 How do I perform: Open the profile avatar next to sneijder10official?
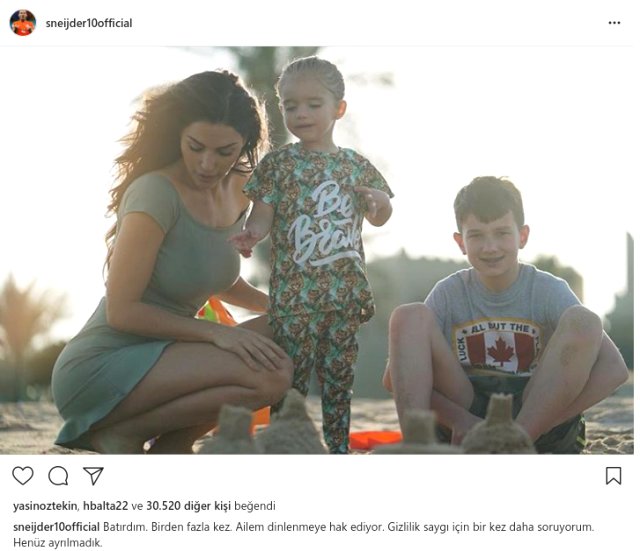click(23, 23)
